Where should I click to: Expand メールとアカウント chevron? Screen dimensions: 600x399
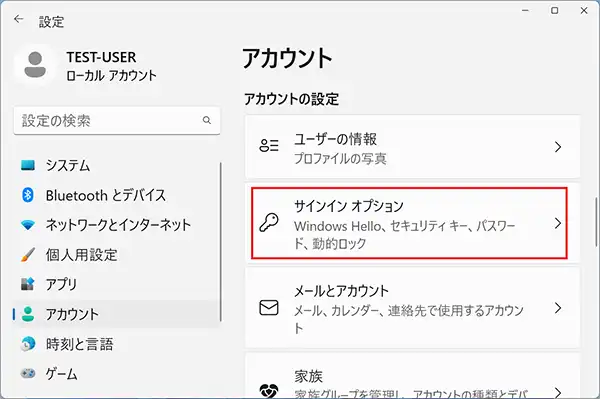click(558, 308)
